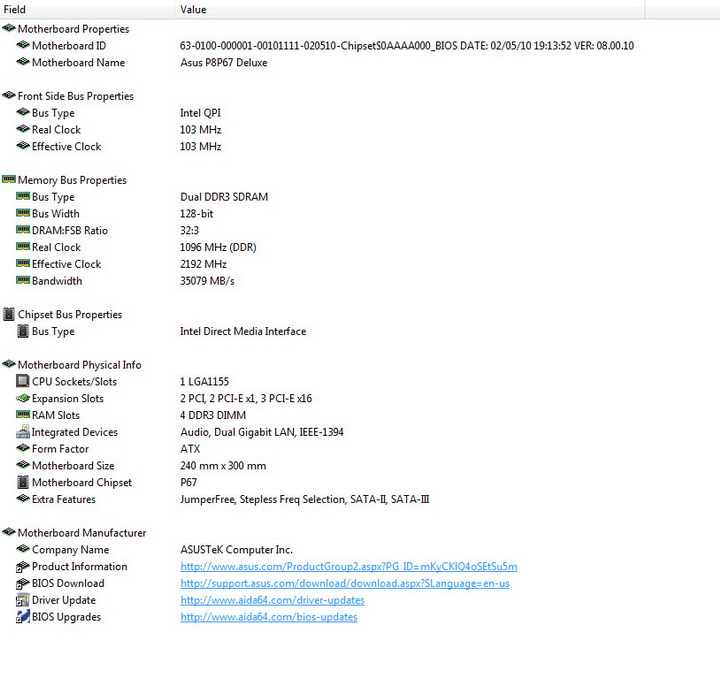Select the 35079 MB/s bandwidth value
The image size is (720, 694).
pos(207,281)
